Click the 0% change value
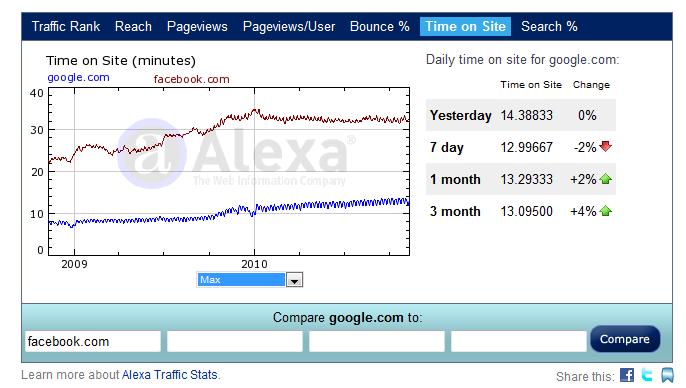686x388 pixels. [x=587, y=115]
